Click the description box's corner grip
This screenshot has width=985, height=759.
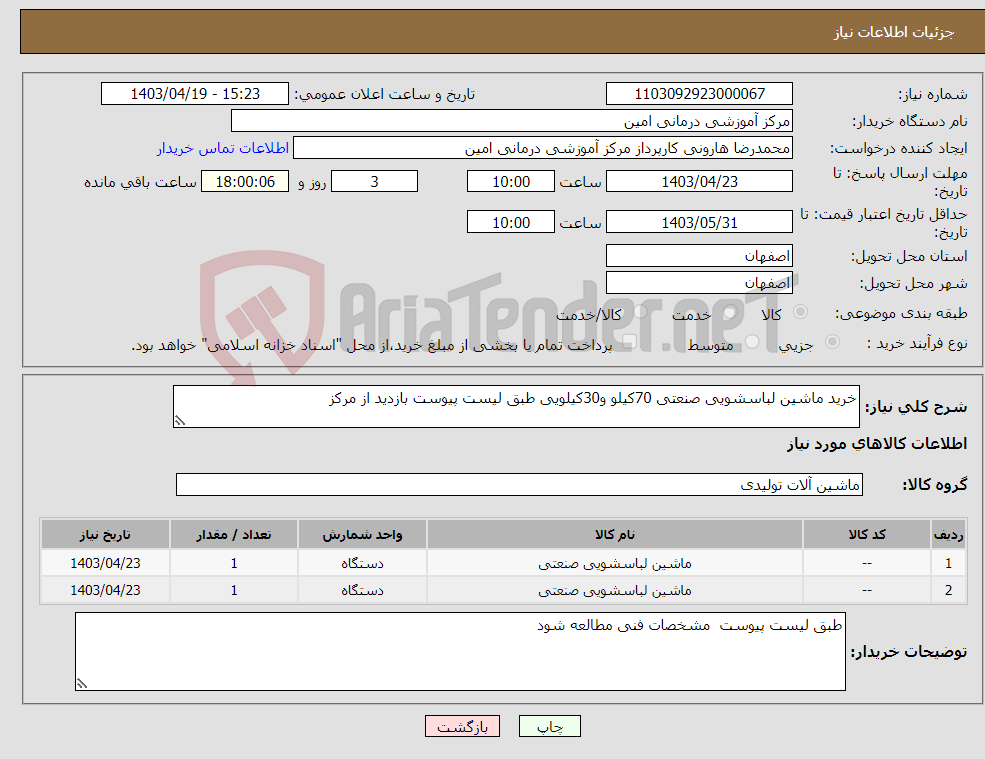180,421
